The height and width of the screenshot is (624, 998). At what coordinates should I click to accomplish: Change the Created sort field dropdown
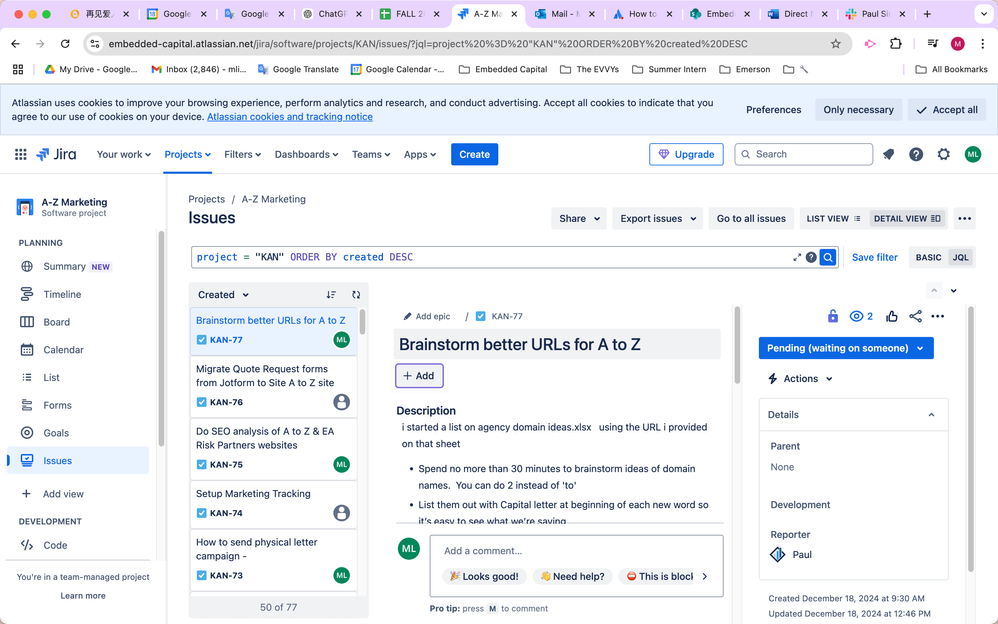(223, 295)
